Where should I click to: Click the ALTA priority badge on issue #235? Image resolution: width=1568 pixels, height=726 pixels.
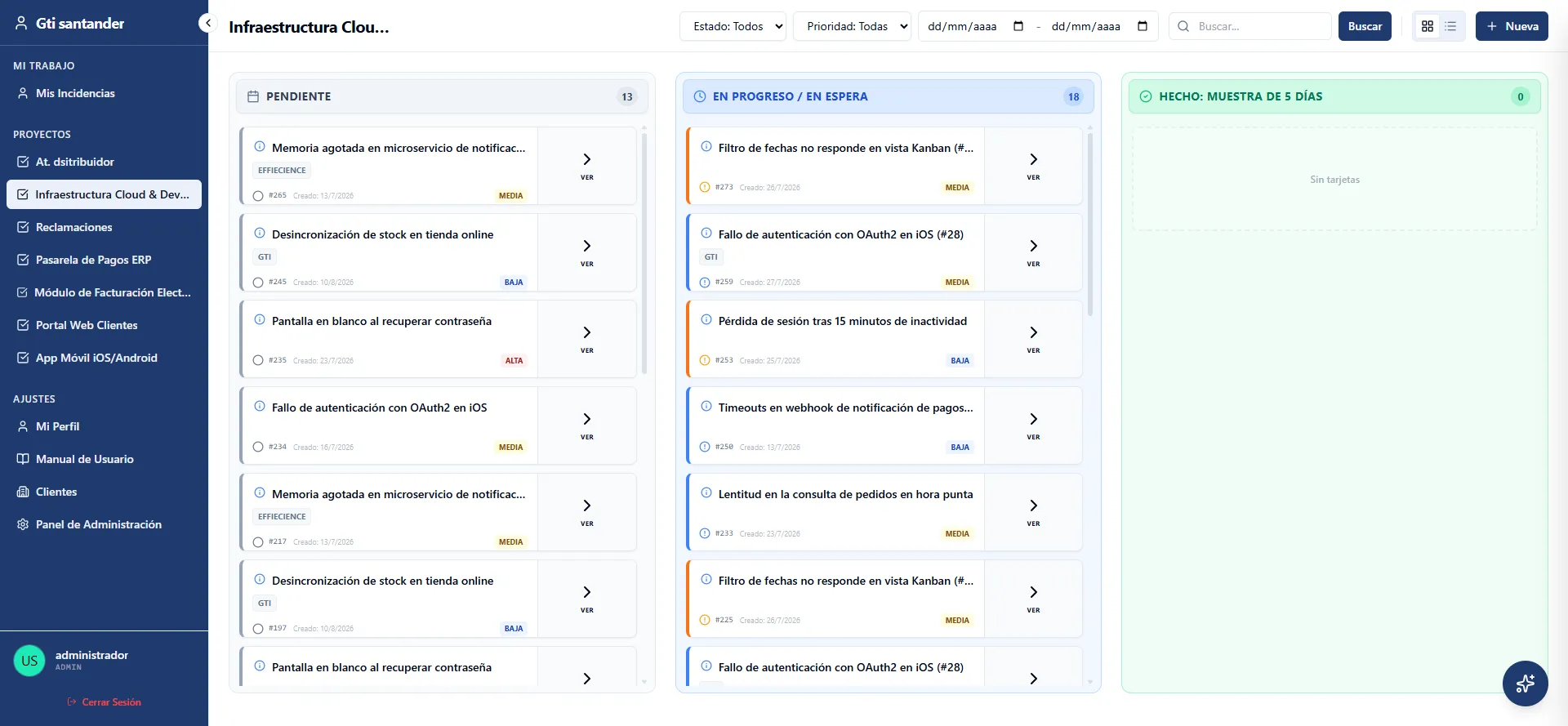click(x=514, y=361)
